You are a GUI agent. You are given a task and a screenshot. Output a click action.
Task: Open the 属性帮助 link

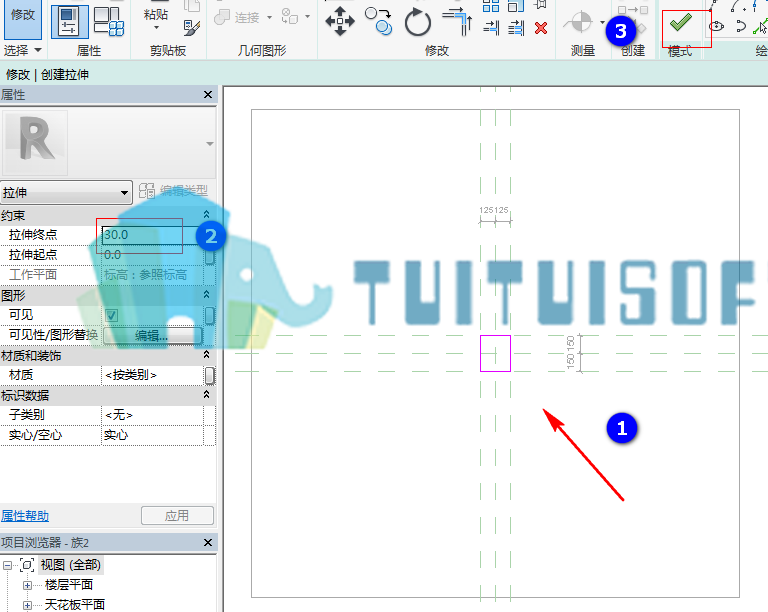point(25,516)
